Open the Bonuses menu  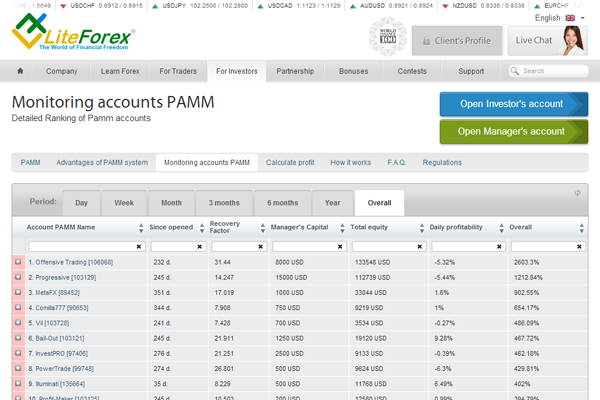pos(354,71)
